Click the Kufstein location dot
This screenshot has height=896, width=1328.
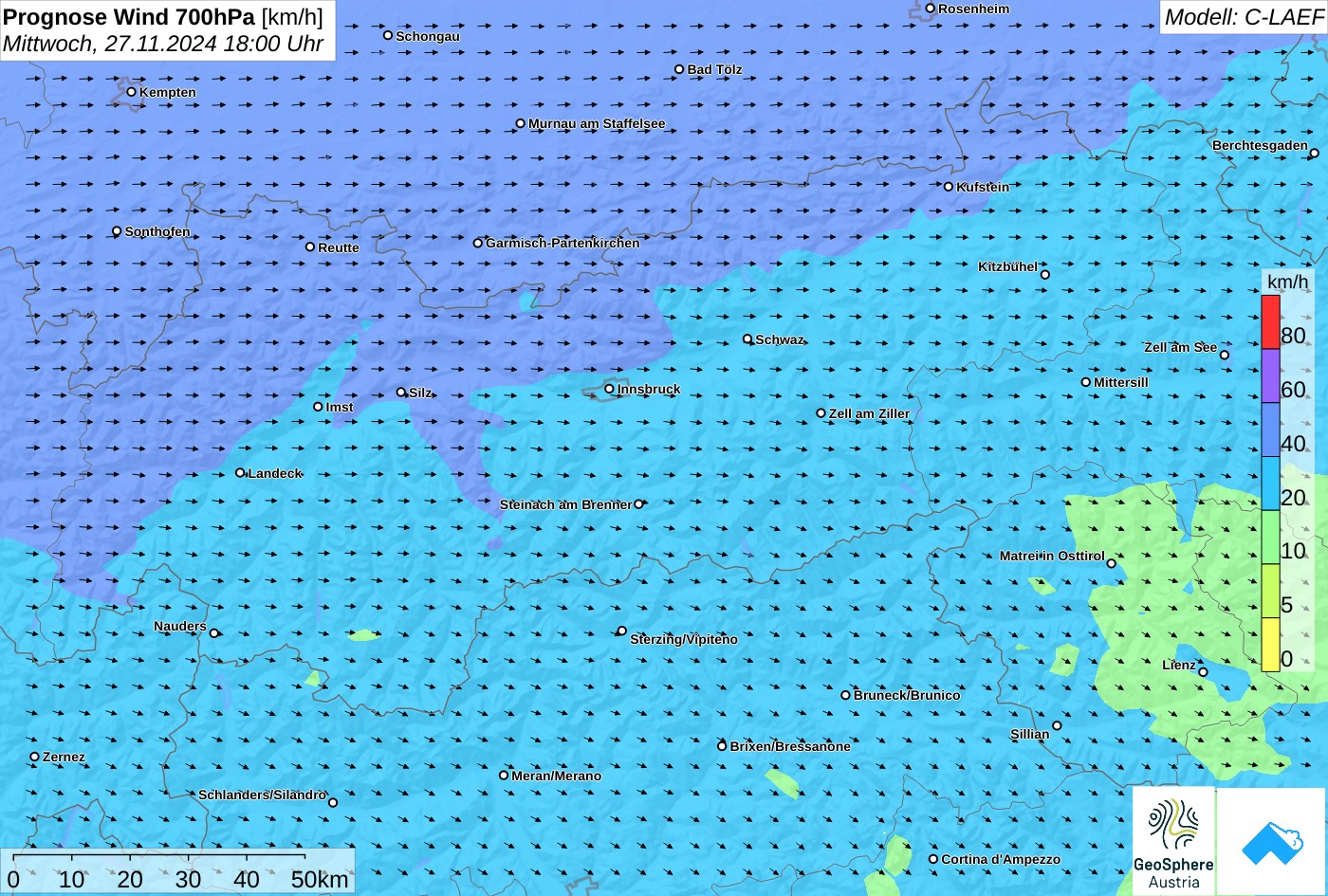(949, 187)
